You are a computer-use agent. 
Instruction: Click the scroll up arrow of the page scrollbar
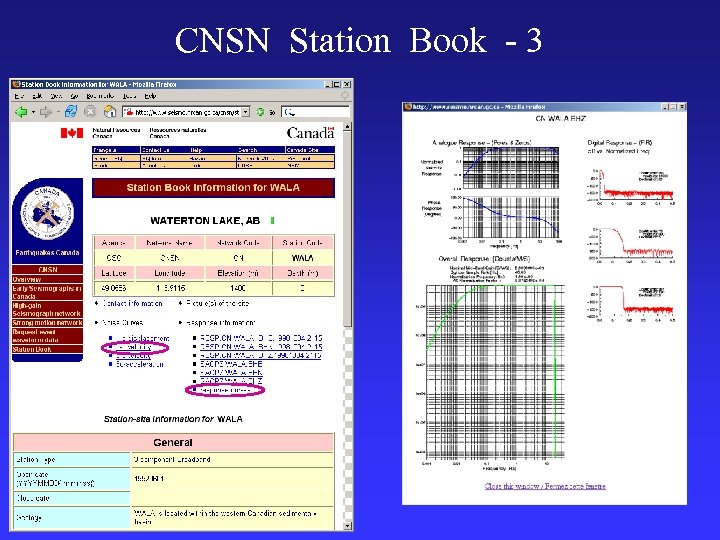(348, 127)
